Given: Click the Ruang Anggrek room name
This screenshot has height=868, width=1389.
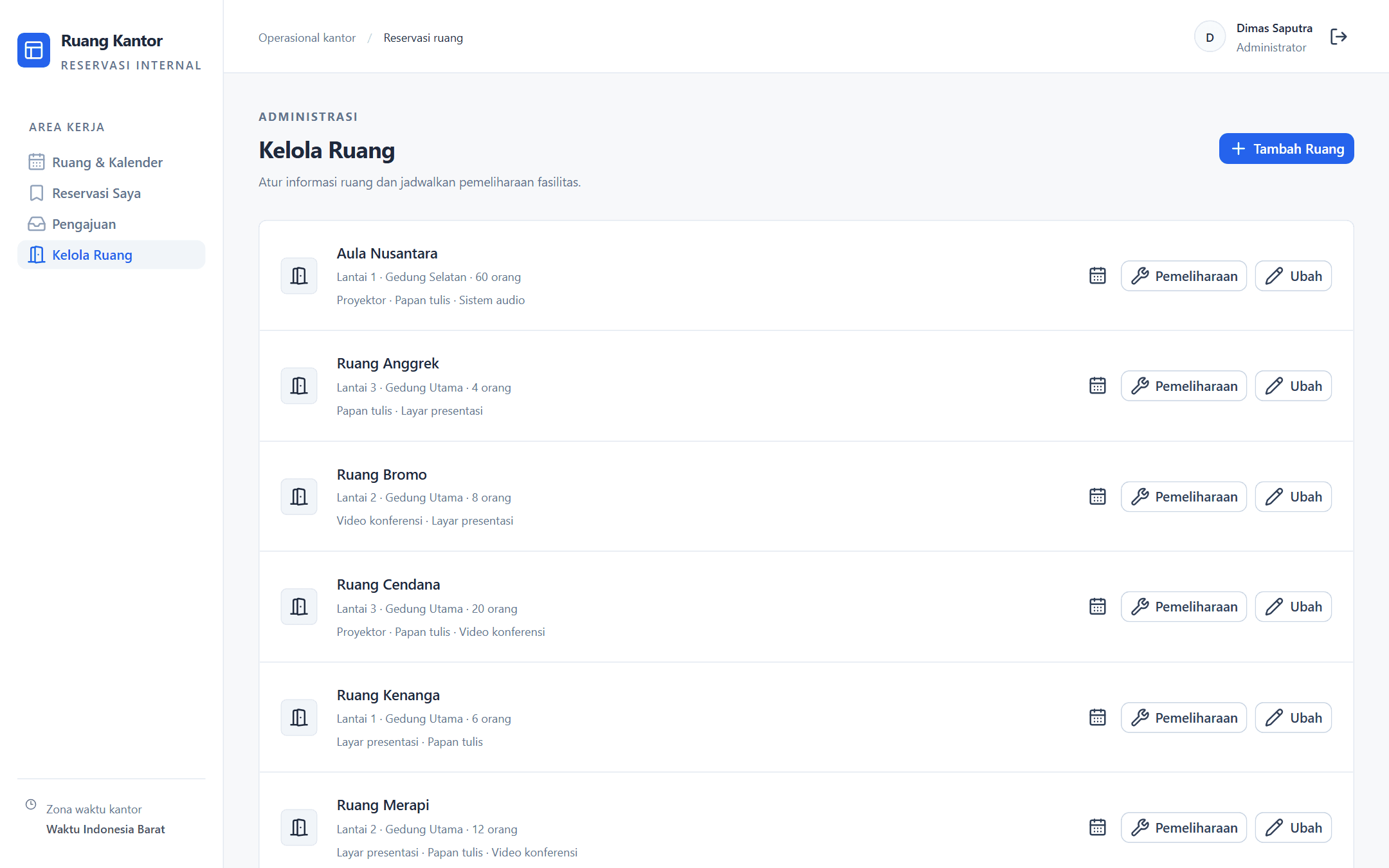Looking at the screenshot, I should click(388, 363).
